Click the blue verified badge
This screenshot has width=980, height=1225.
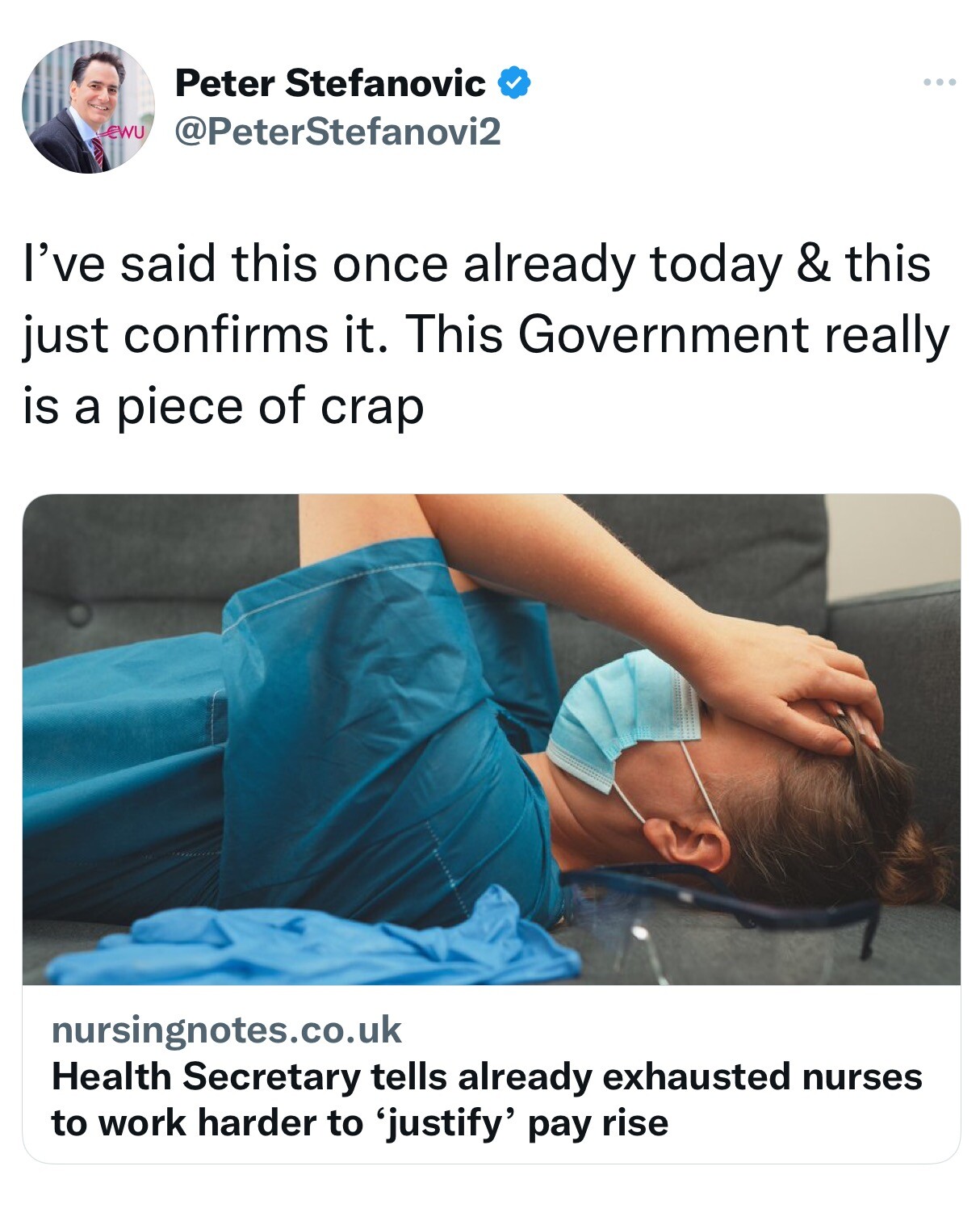(x=513, y=83)
